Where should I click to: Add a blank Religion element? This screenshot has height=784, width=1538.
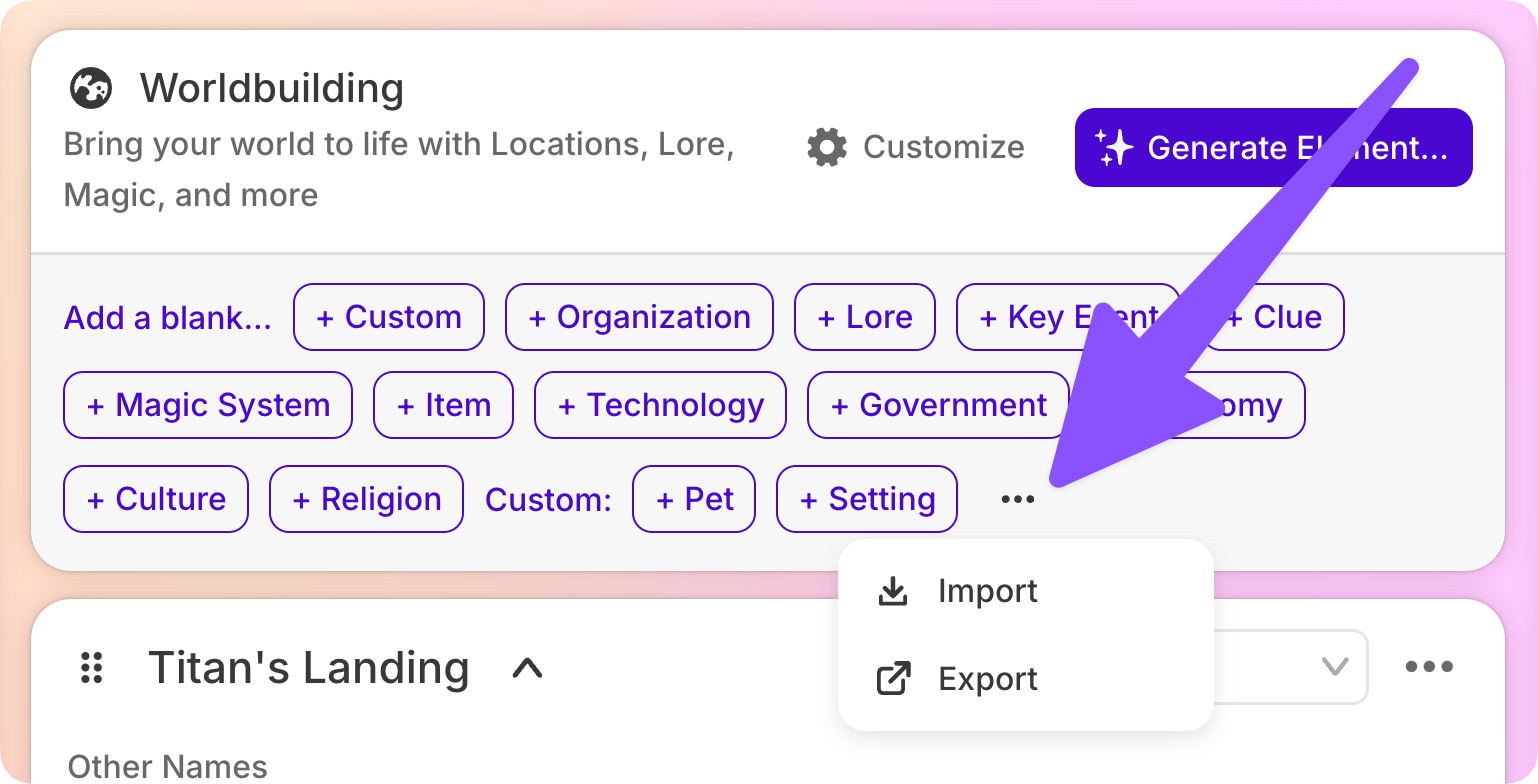[366, 499]
